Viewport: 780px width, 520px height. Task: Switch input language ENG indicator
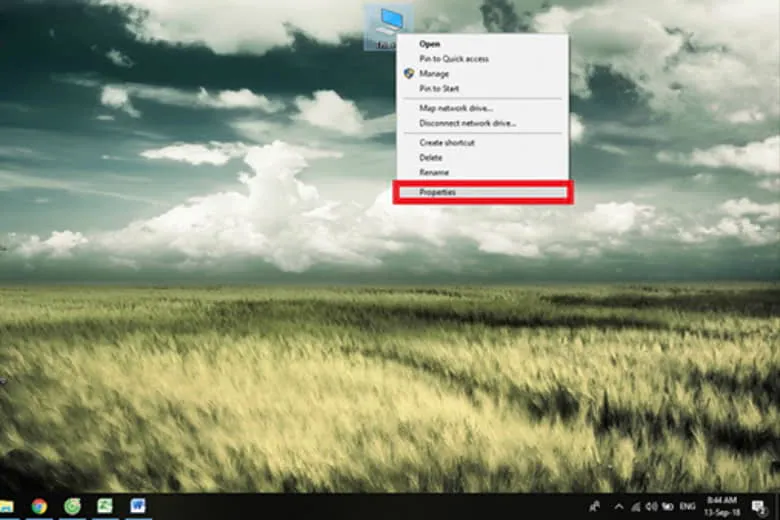[687, 507]
